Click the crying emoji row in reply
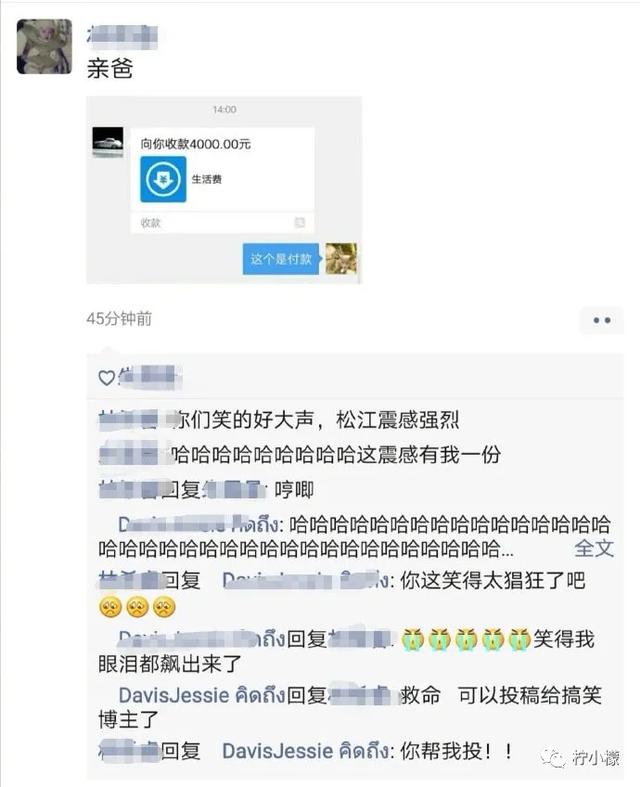The height and width of the screenshot is (787, 640). (465, 640)
